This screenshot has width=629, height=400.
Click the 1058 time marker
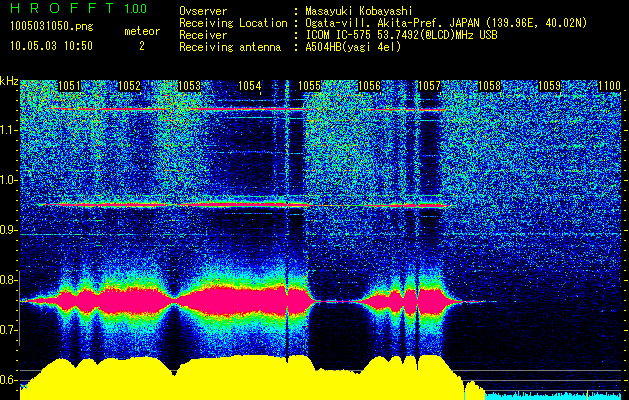[489, 86]
